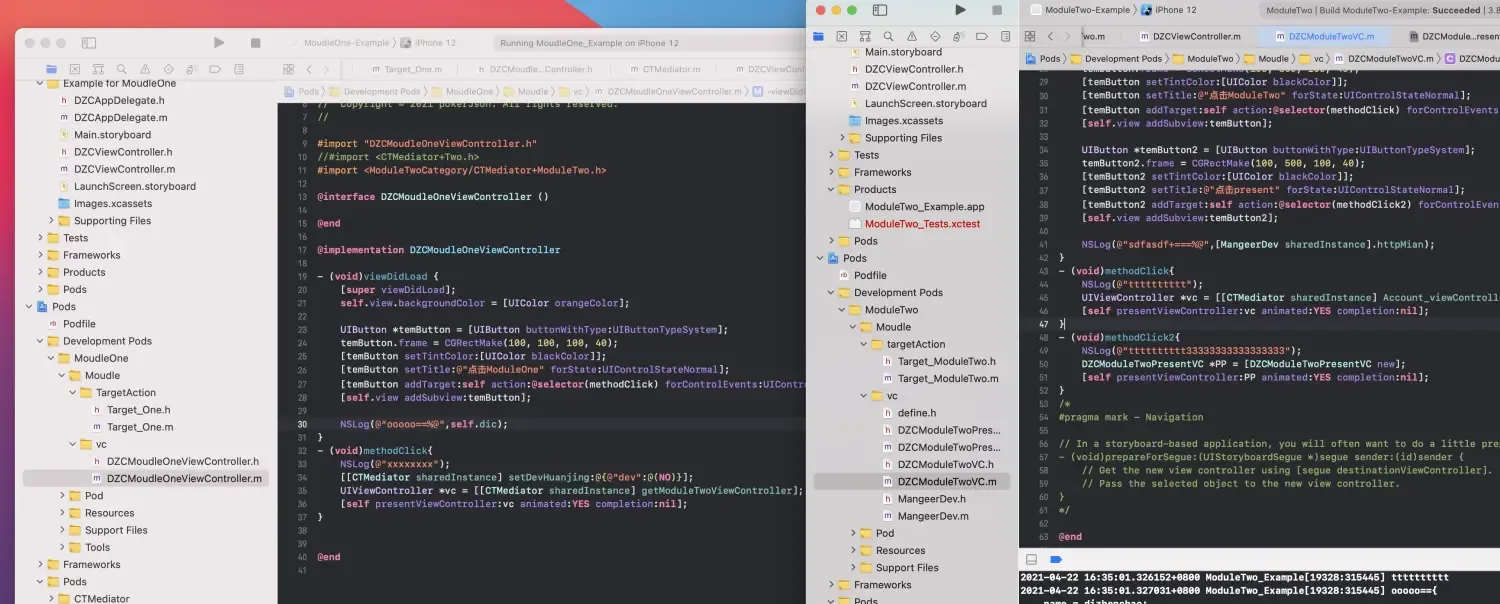Run the ModuleTwo-Example scheme with Play

(960, 10)
